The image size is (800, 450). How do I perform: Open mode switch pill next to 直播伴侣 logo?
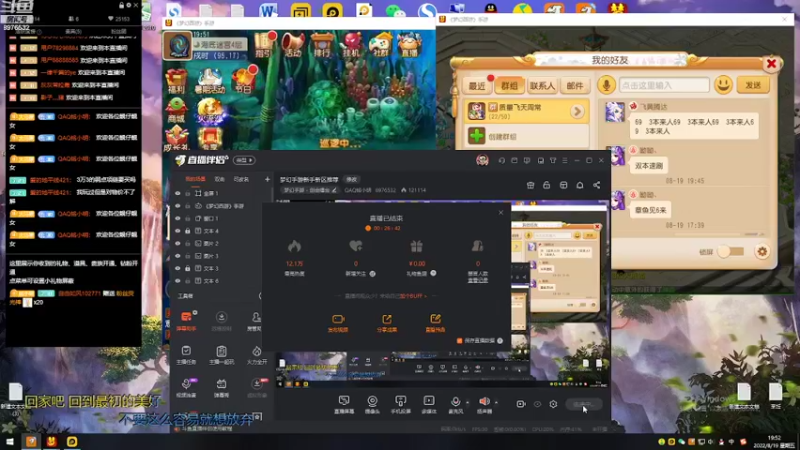244,160
